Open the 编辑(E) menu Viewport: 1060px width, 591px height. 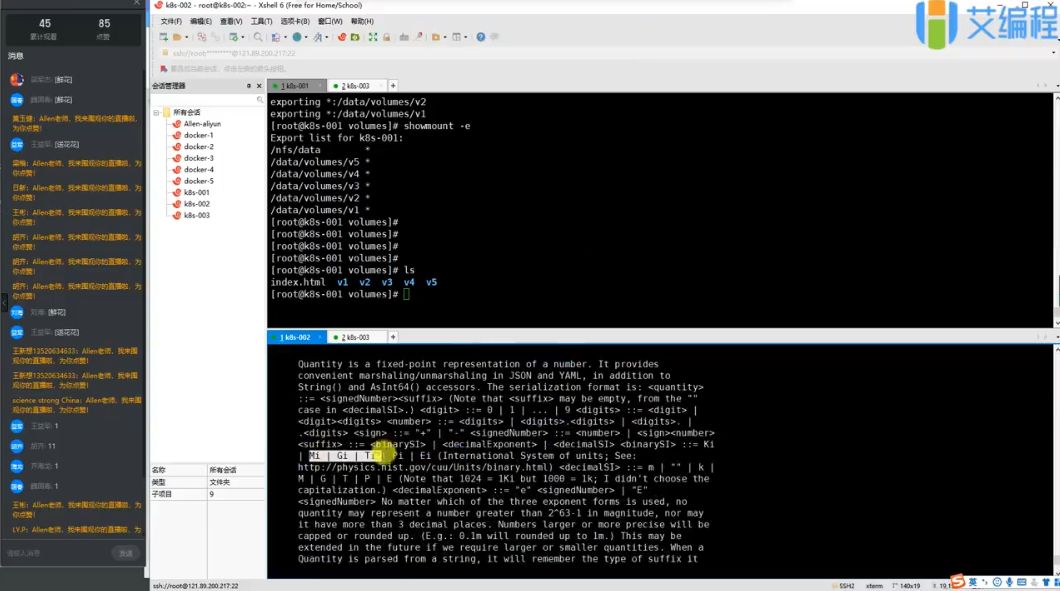pyautogui.click(x=201, y=22)
